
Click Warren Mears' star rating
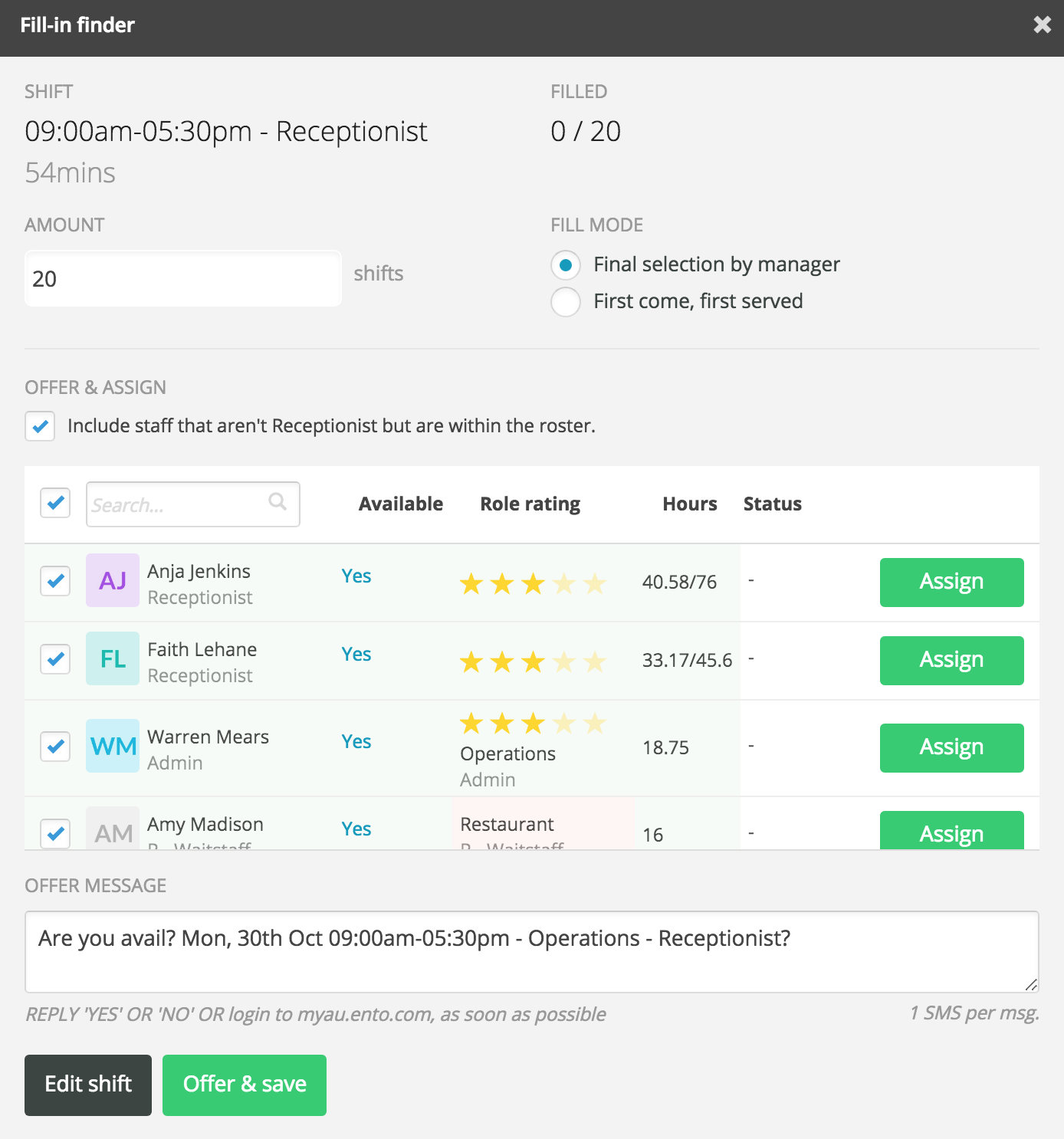533,723
